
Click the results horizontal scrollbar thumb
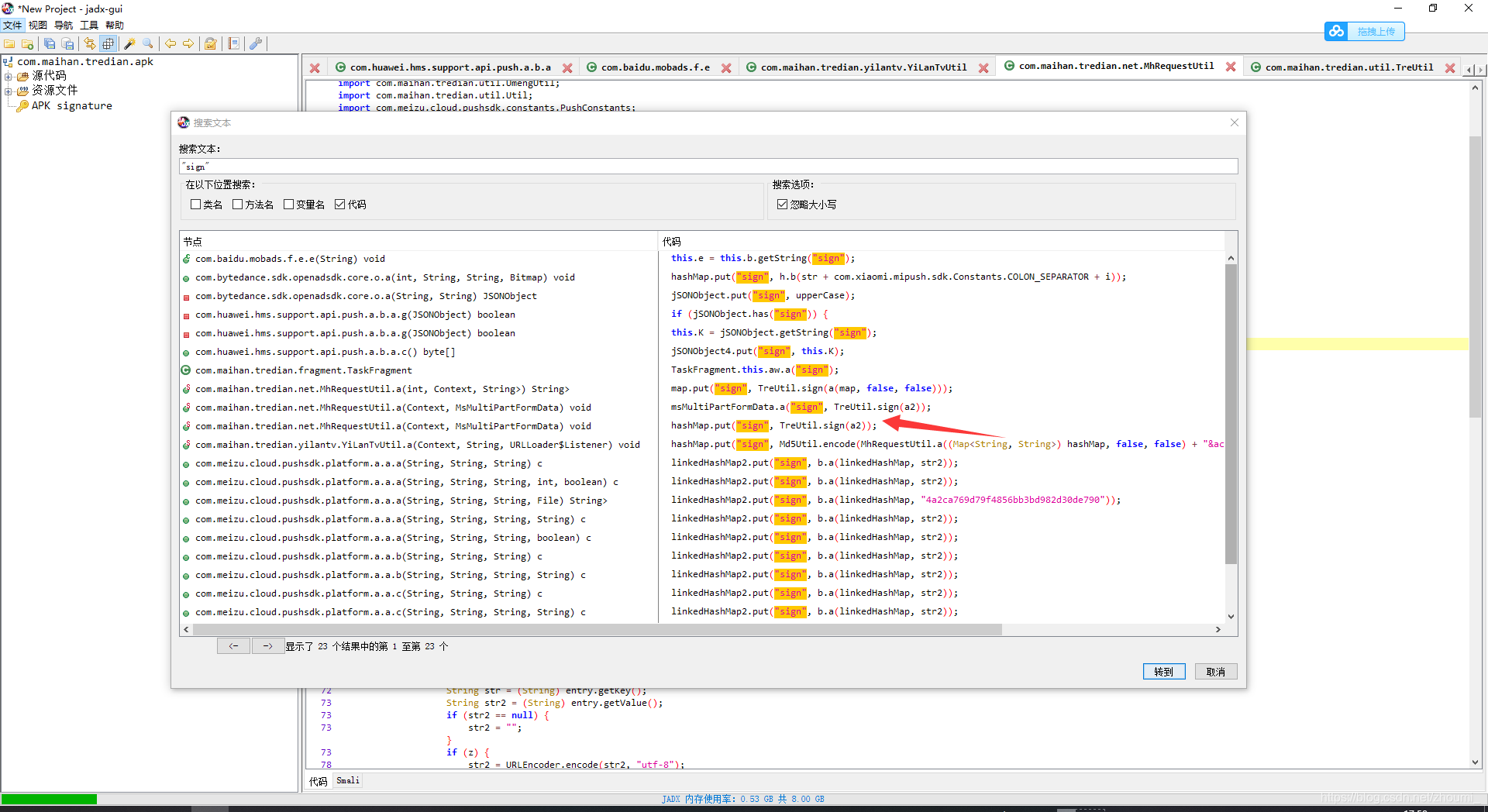tap(597, 630)
